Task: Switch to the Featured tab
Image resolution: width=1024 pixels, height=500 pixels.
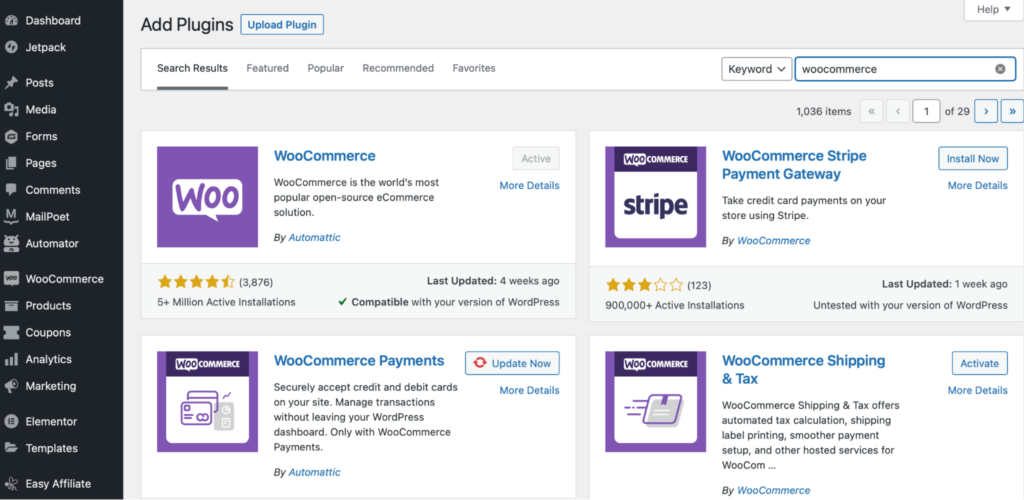Action: click(267, 68)
